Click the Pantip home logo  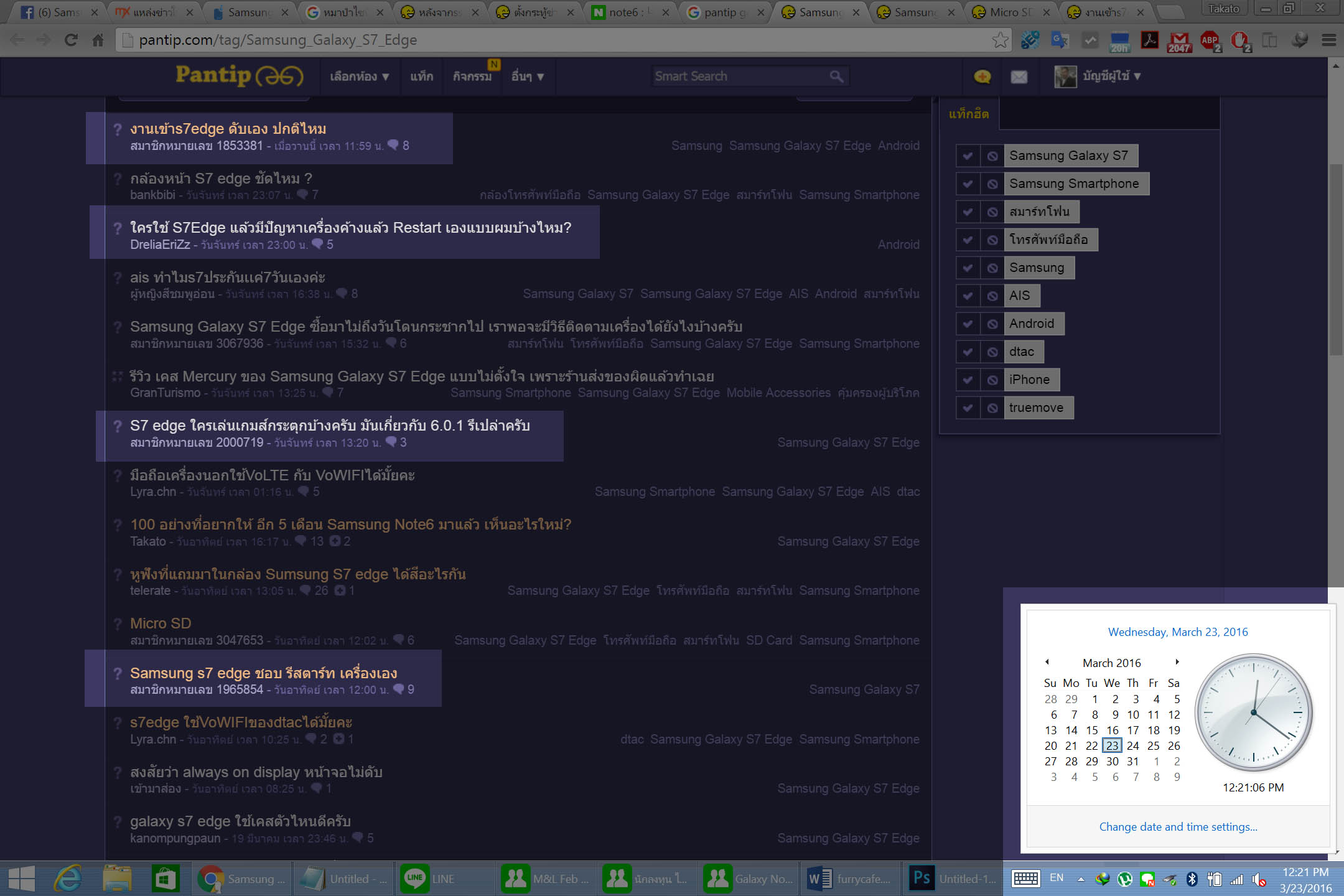point(239,76)
